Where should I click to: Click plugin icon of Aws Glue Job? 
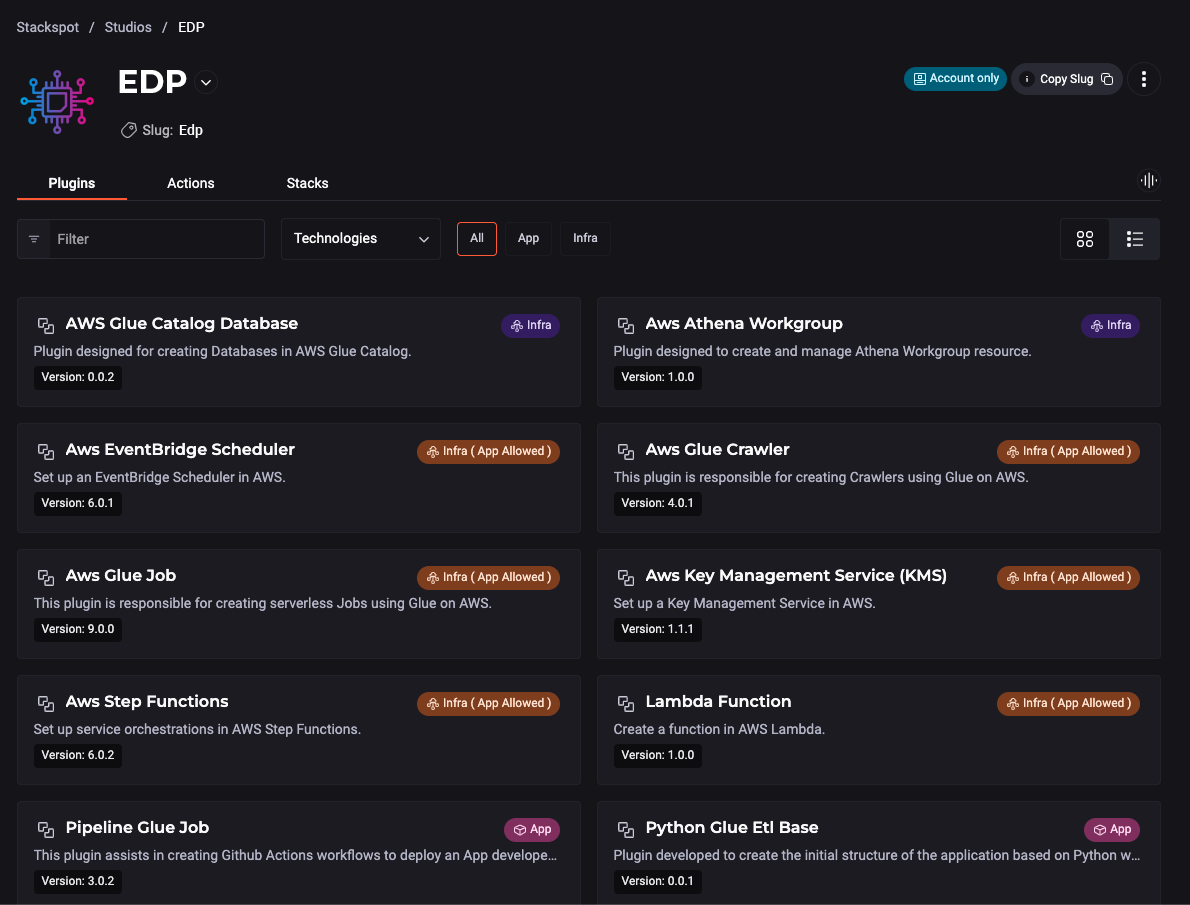click(46, 578)
